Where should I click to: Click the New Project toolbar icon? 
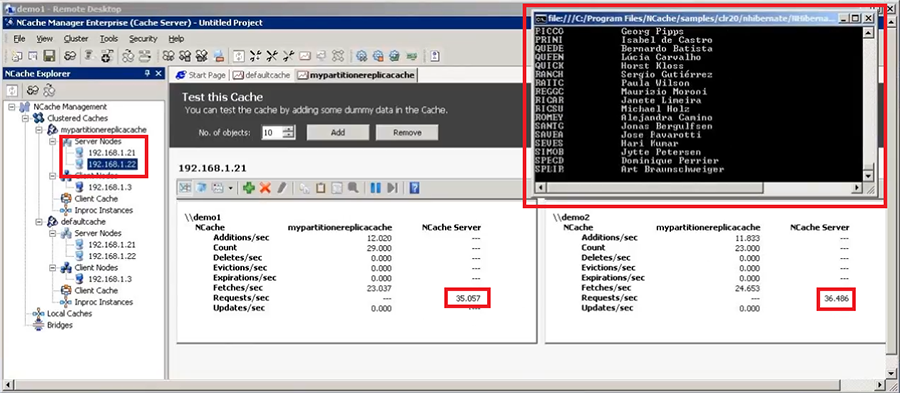click(17, 56)
